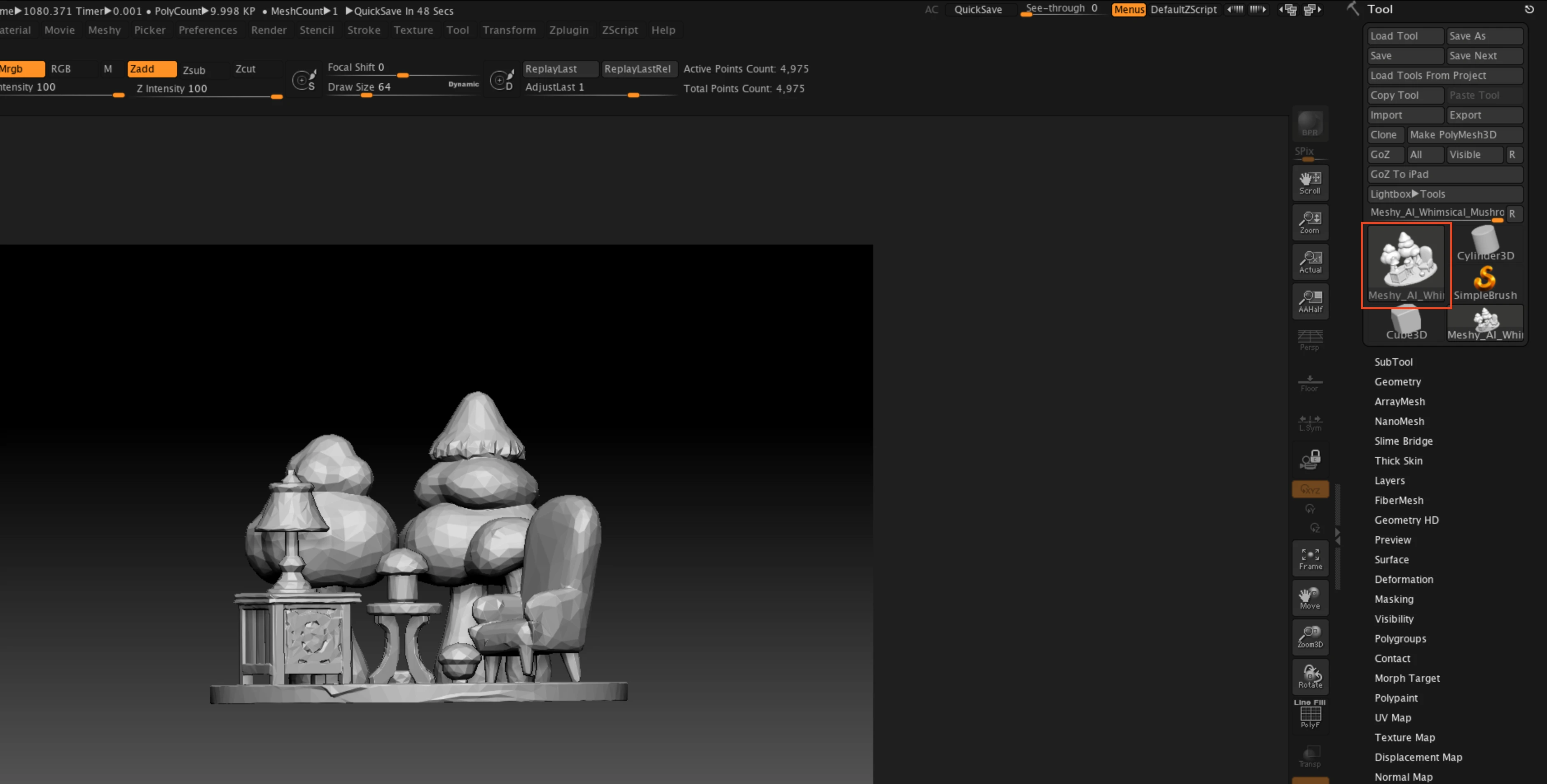The height and width of the screenshot is (784, 1547).
Task: Toggle the Persp perspective view
Action: tap(1310, 341)
